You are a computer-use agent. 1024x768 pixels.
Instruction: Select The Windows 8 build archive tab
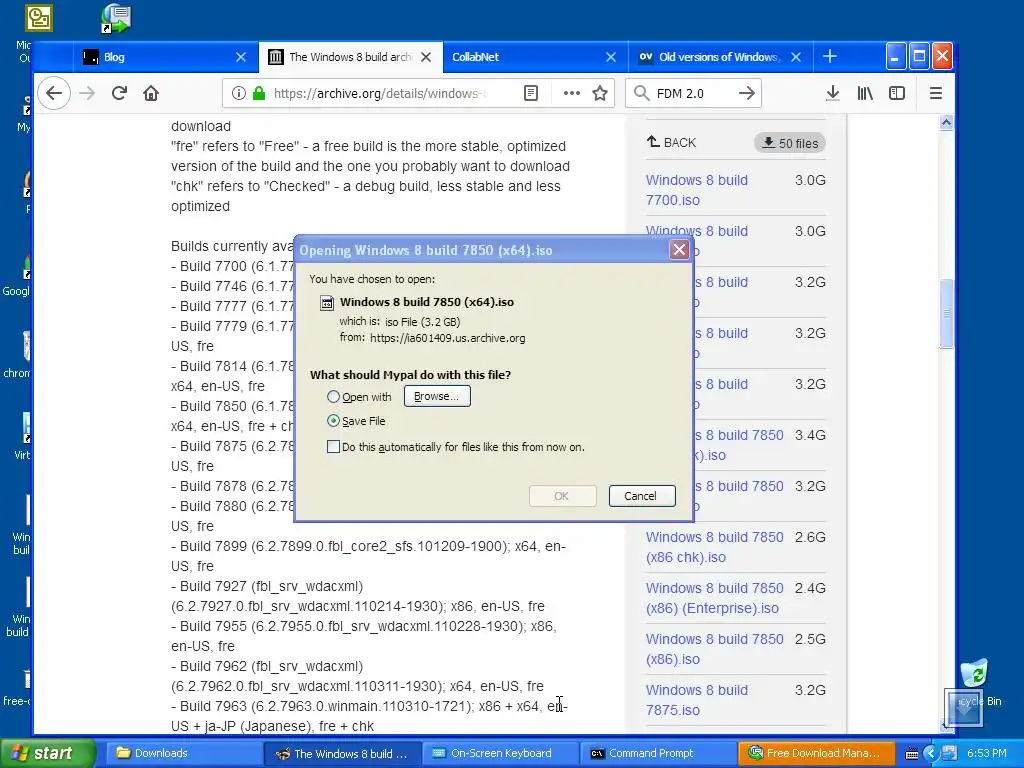tap(351, 57)
